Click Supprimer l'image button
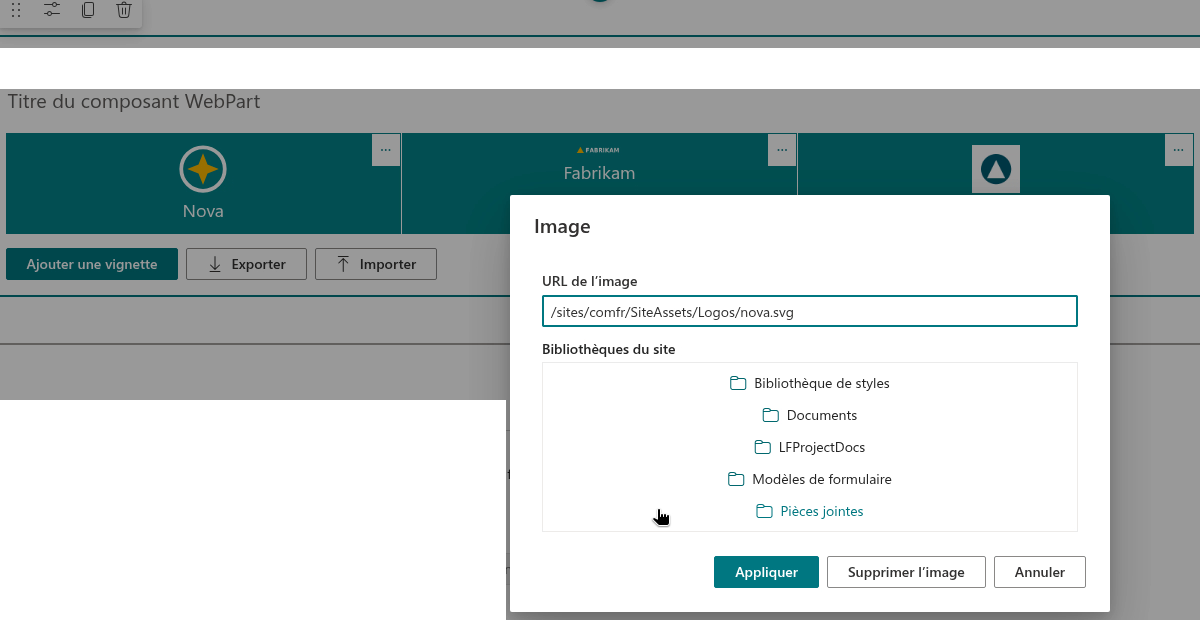1200x620 pixels. click(906, 572)
